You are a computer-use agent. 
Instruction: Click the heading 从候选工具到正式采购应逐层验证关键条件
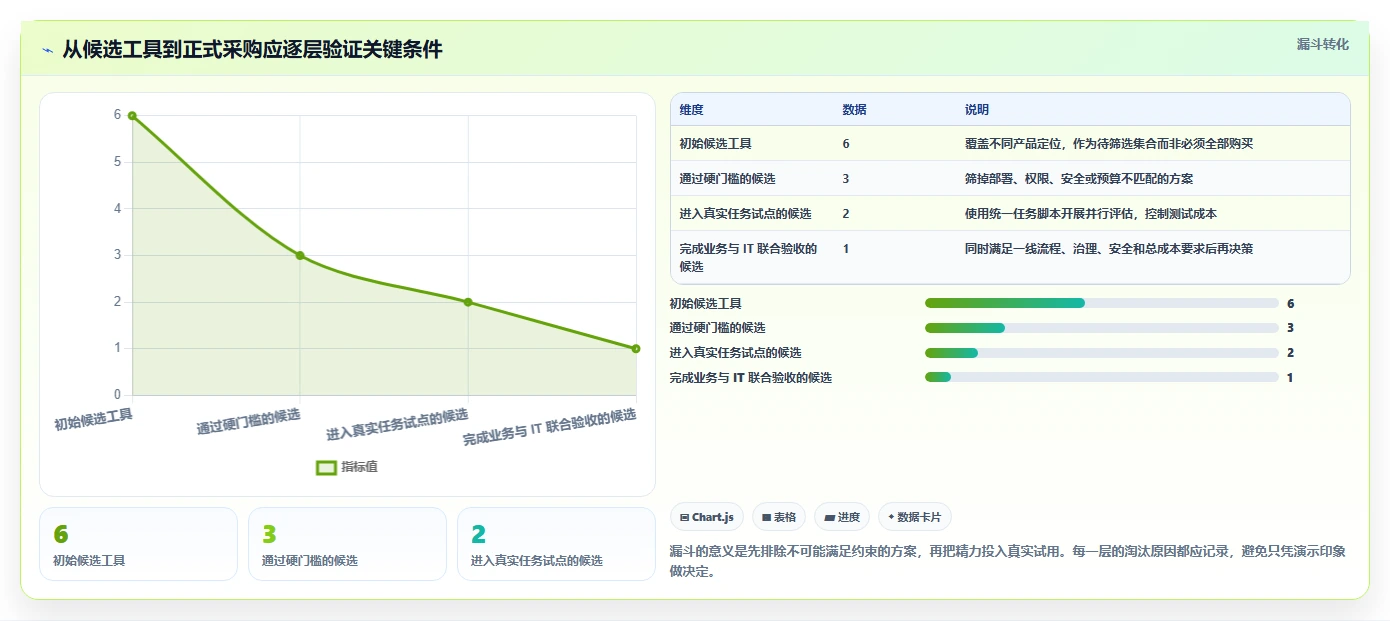[252, 50]
